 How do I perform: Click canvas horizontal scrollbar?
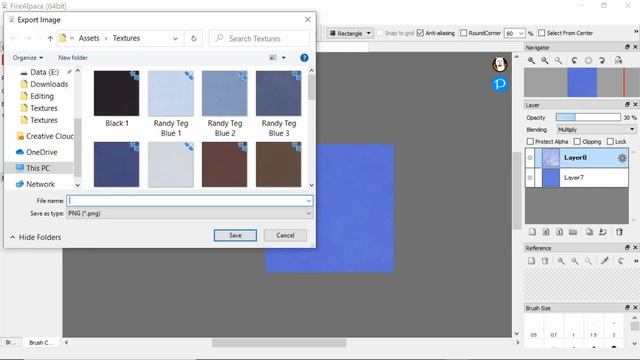coord(279,342)
